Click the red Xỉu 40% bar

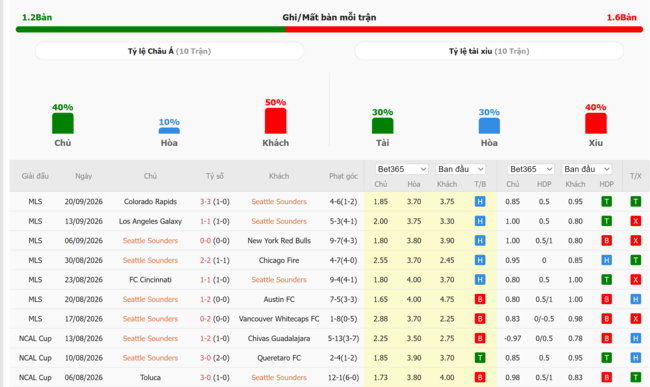pyautogui.click(x=596, y=123)
